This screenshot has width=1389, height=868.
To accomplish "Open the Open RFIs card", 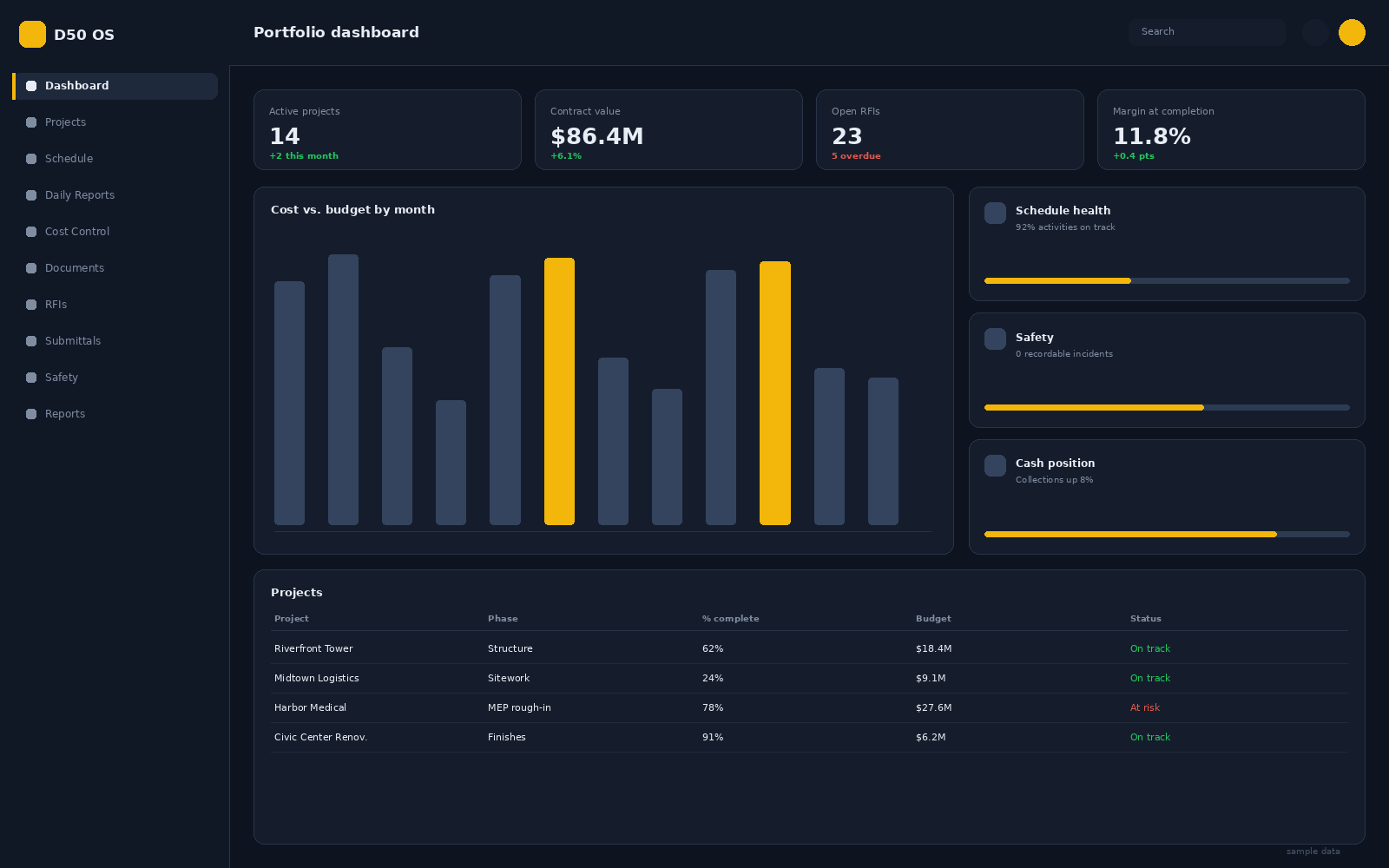I will point(950,130).
